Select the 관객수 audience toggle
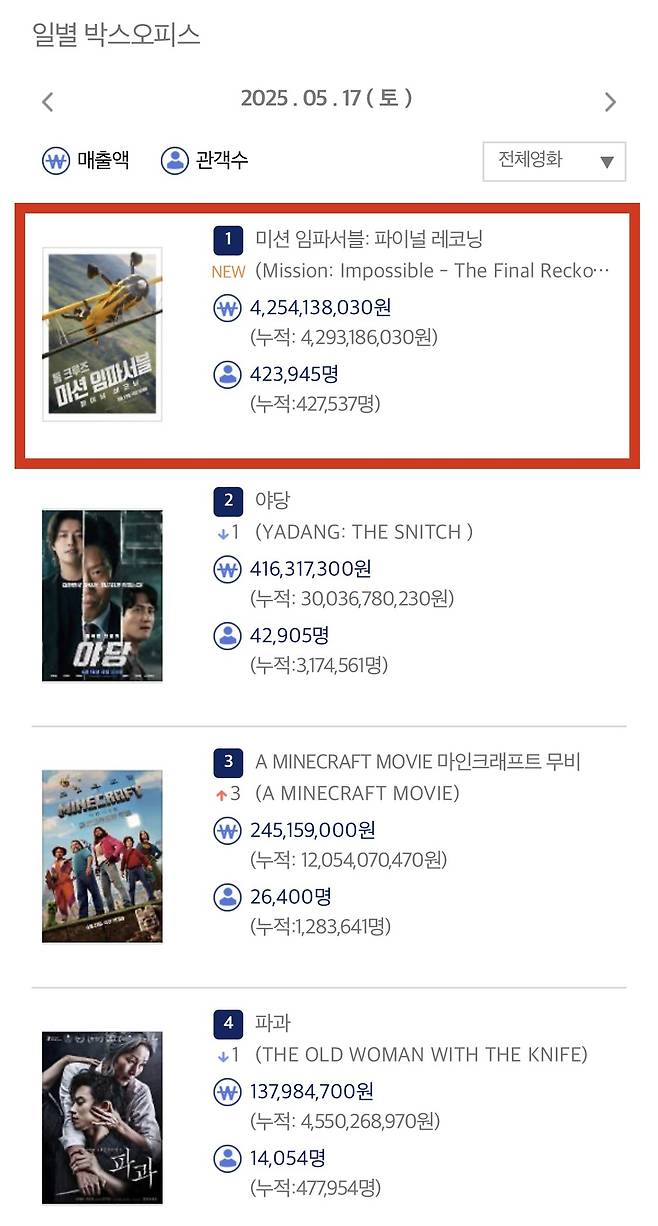This screenshot has width=658, height=1226. 205,160
